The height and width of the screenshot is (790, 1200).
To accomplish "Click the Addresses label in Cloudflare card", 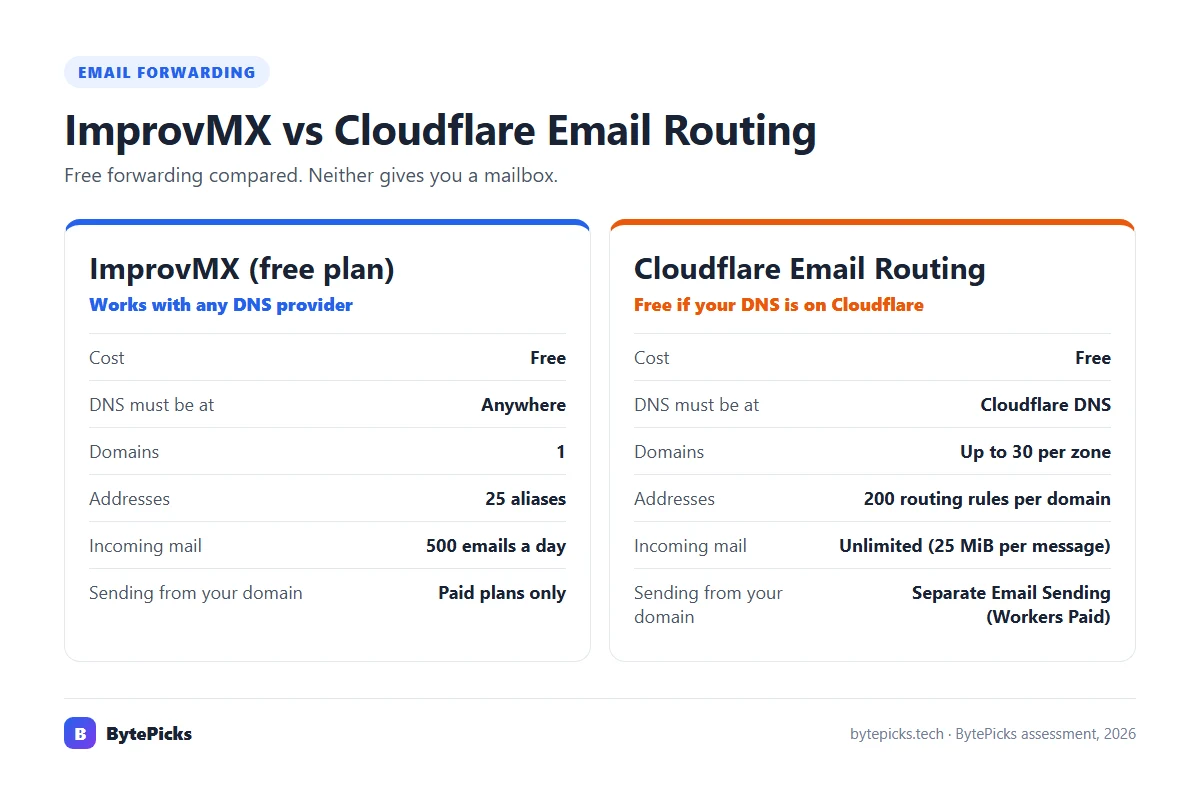I will (x=674, y=499).
